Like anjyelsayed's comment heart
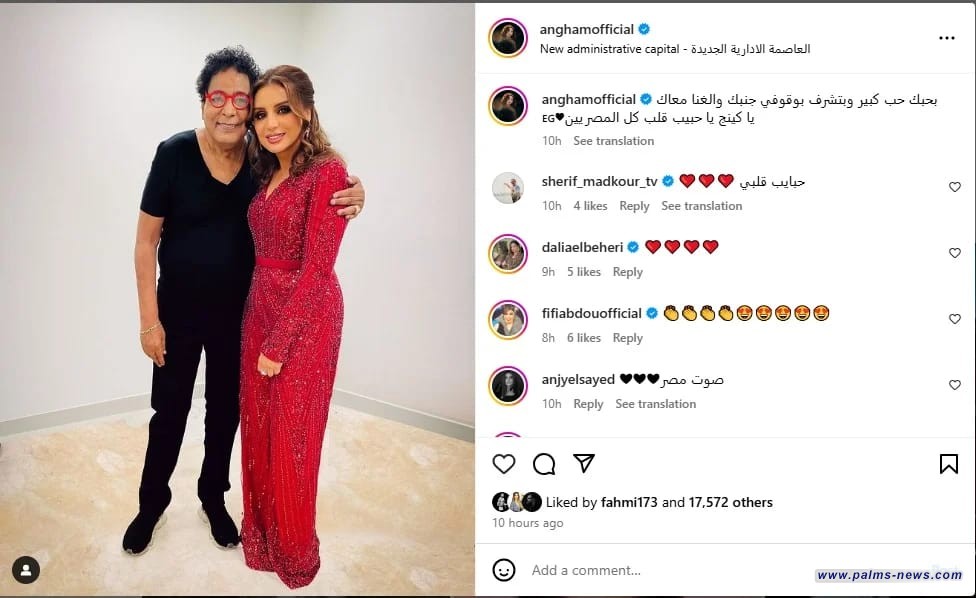Viewport: 976px width, 598px height. pyautogui.click(x=954, y=385)
